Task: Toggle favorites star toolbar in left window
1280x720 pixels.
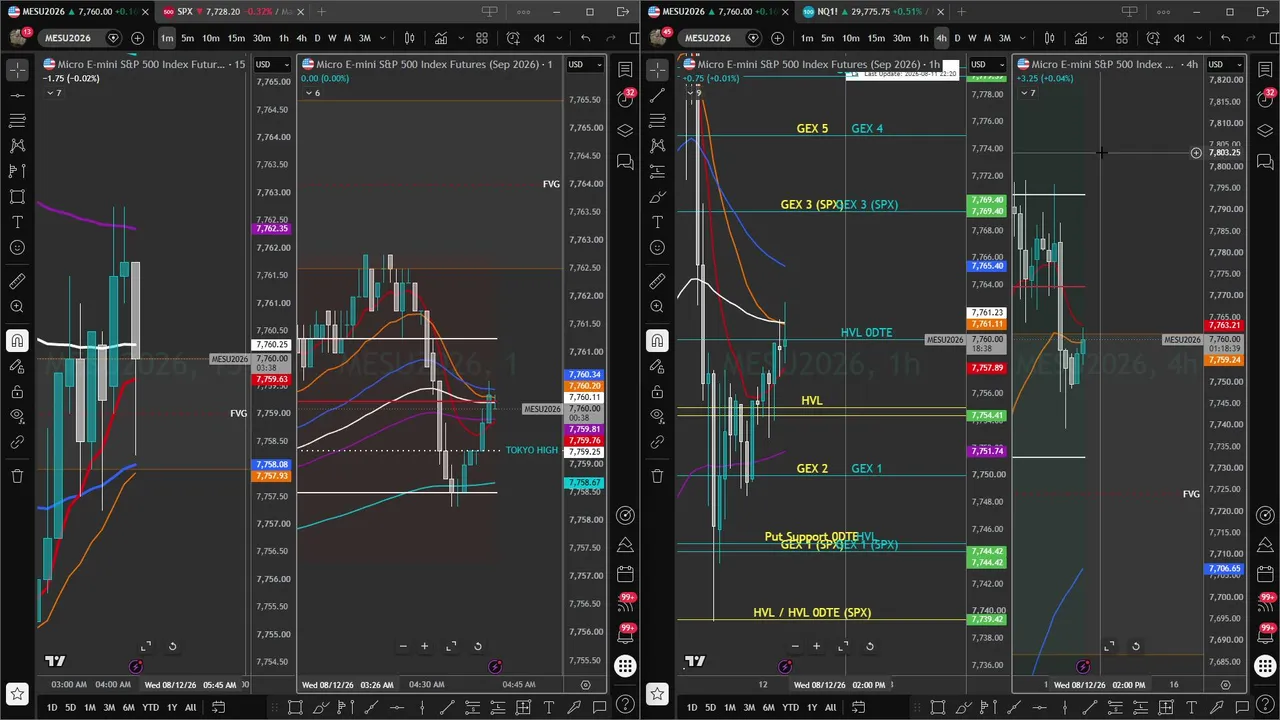Action: tap(17, 692)
